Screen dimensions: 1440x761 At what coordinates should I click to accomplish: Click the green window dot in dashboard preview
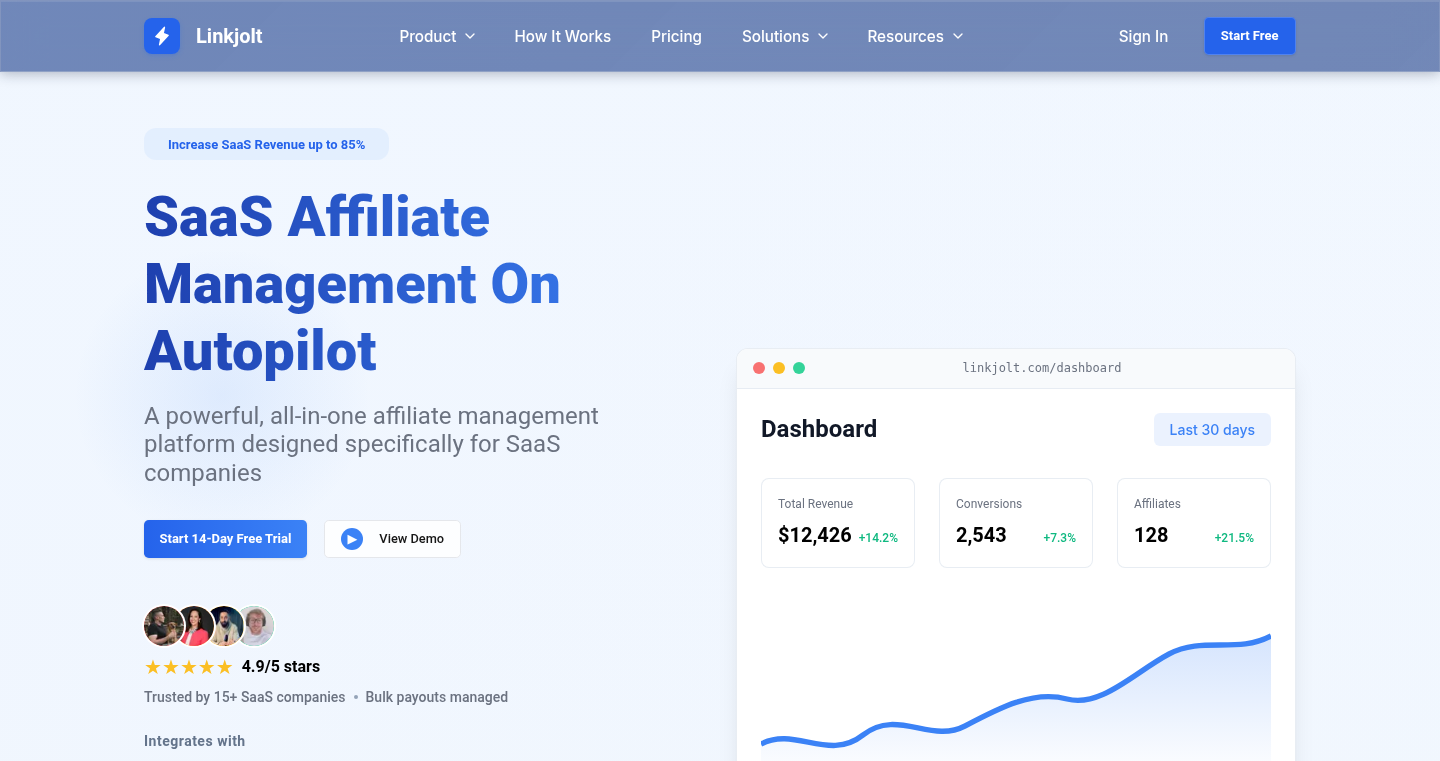[x=799, y=368]
